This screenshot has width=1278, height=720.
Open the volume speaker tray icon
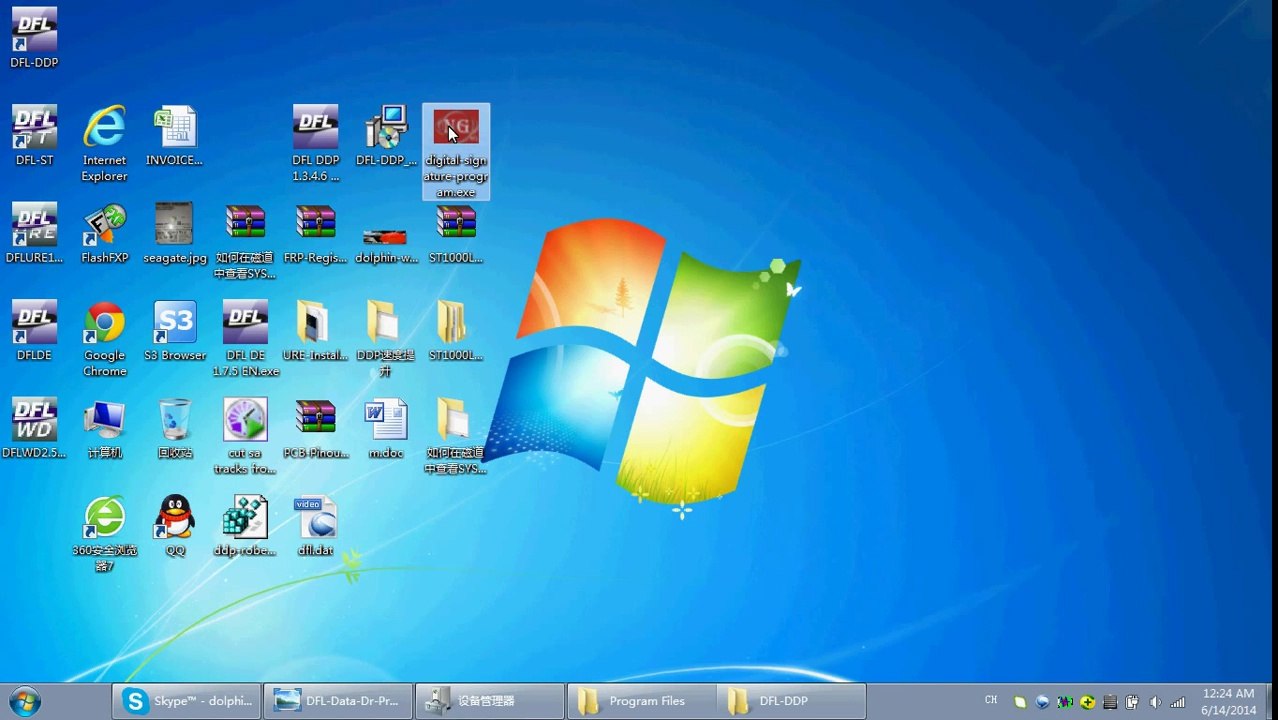[x=1156, y=702]
